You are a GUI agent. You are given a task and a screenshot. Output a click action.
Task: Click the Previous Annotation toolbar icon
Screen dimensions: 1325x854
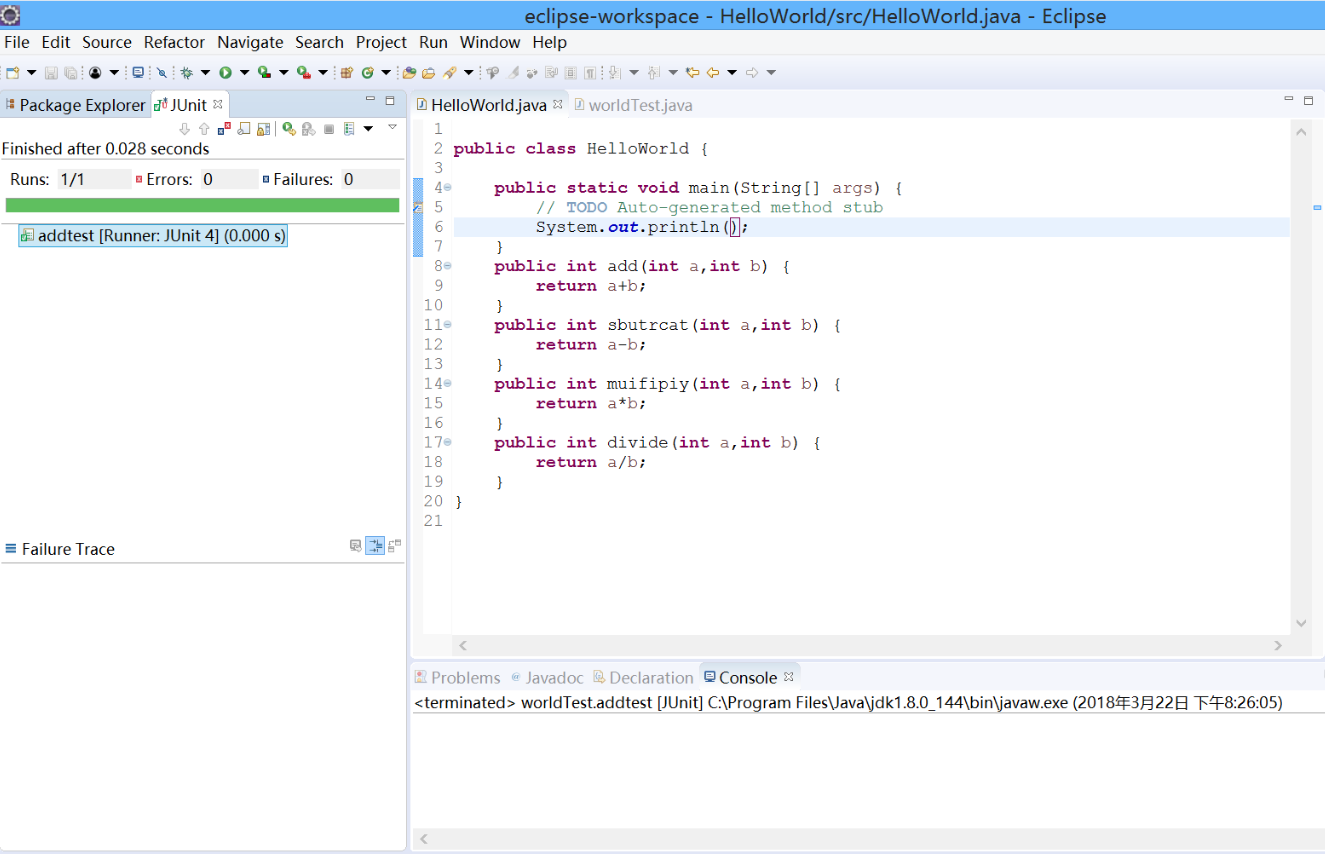653,72
